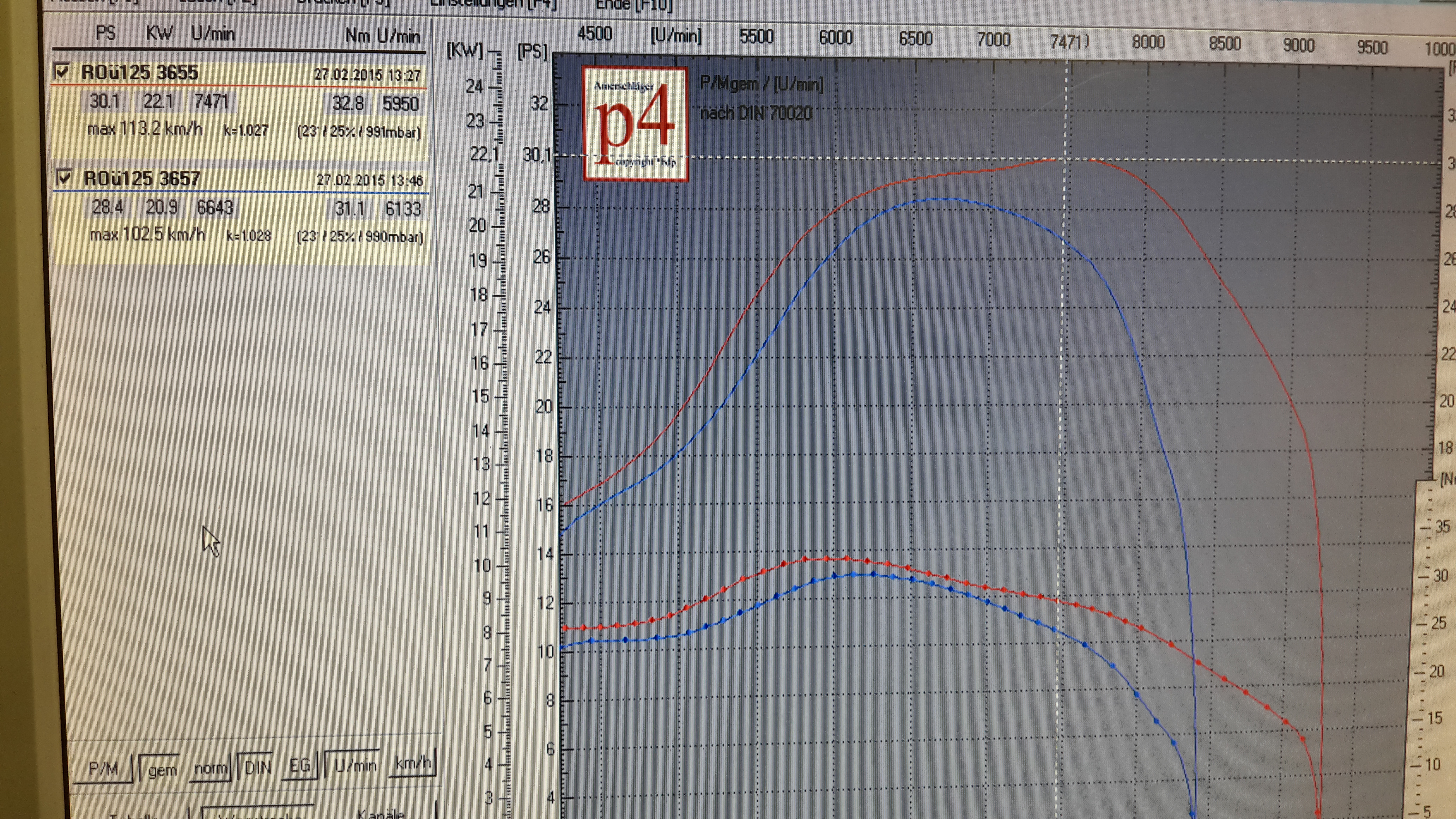Click max 102.5 km/h text
This screenshot has width=1456, height=819.
(147, 234)
